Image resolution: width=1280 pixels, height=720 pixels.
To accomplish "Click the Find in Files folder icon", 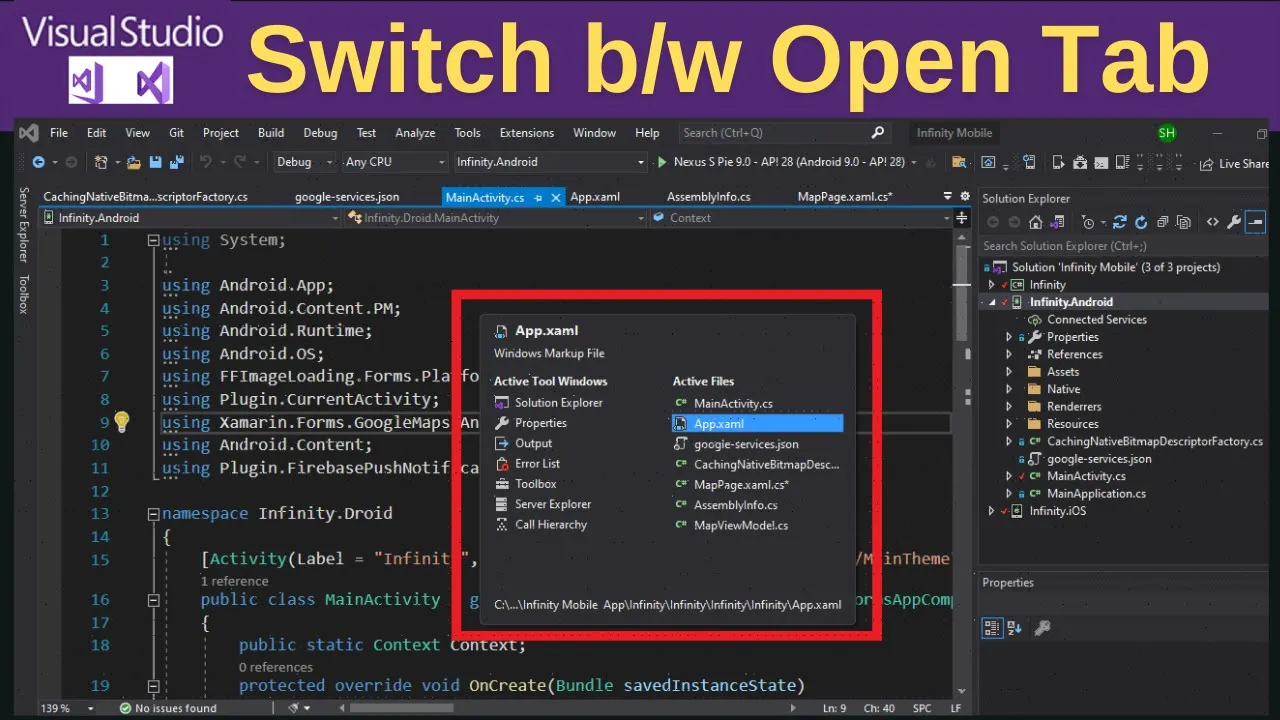I will coord(959,162).
